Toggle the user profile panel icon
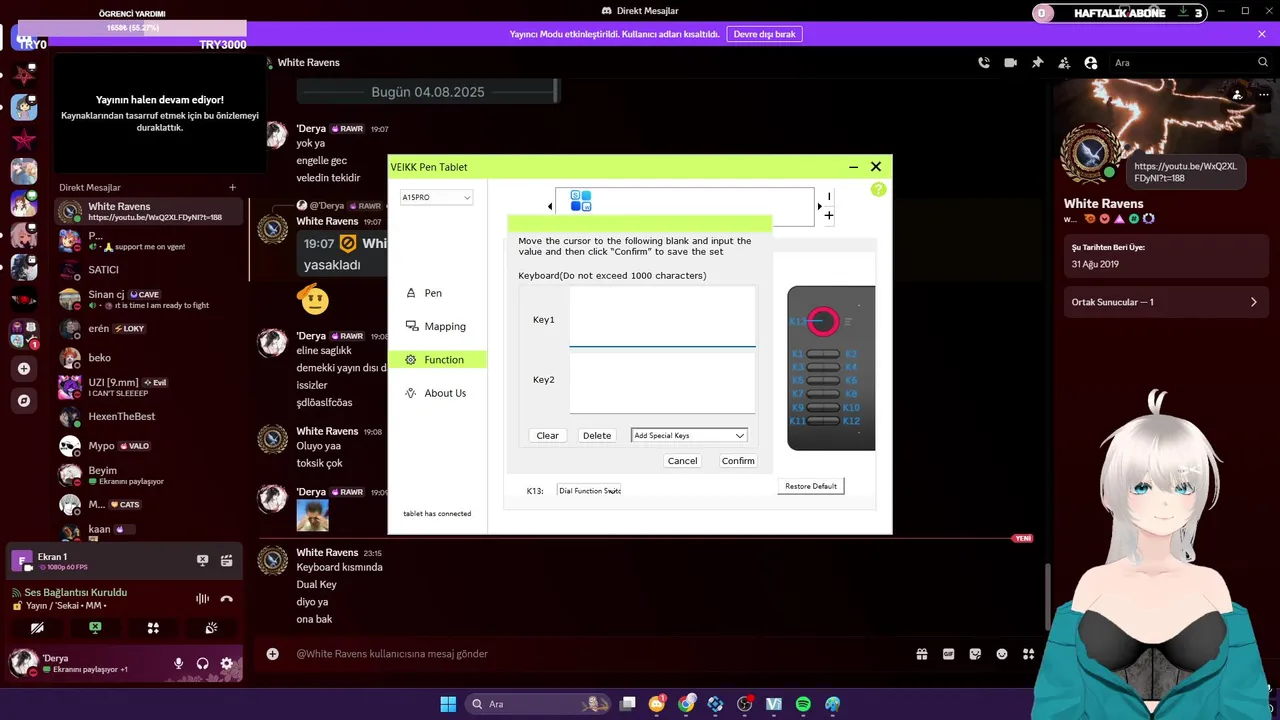This screenshot has height=720, width=1280. tap(1091, 63)
